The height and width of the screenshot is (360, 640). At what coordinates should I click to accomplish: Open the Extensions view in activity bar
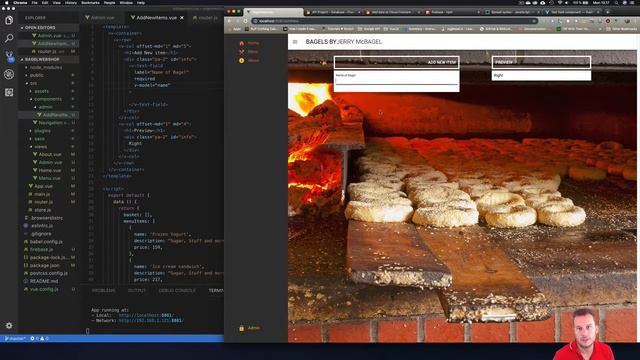coord(9,92)
